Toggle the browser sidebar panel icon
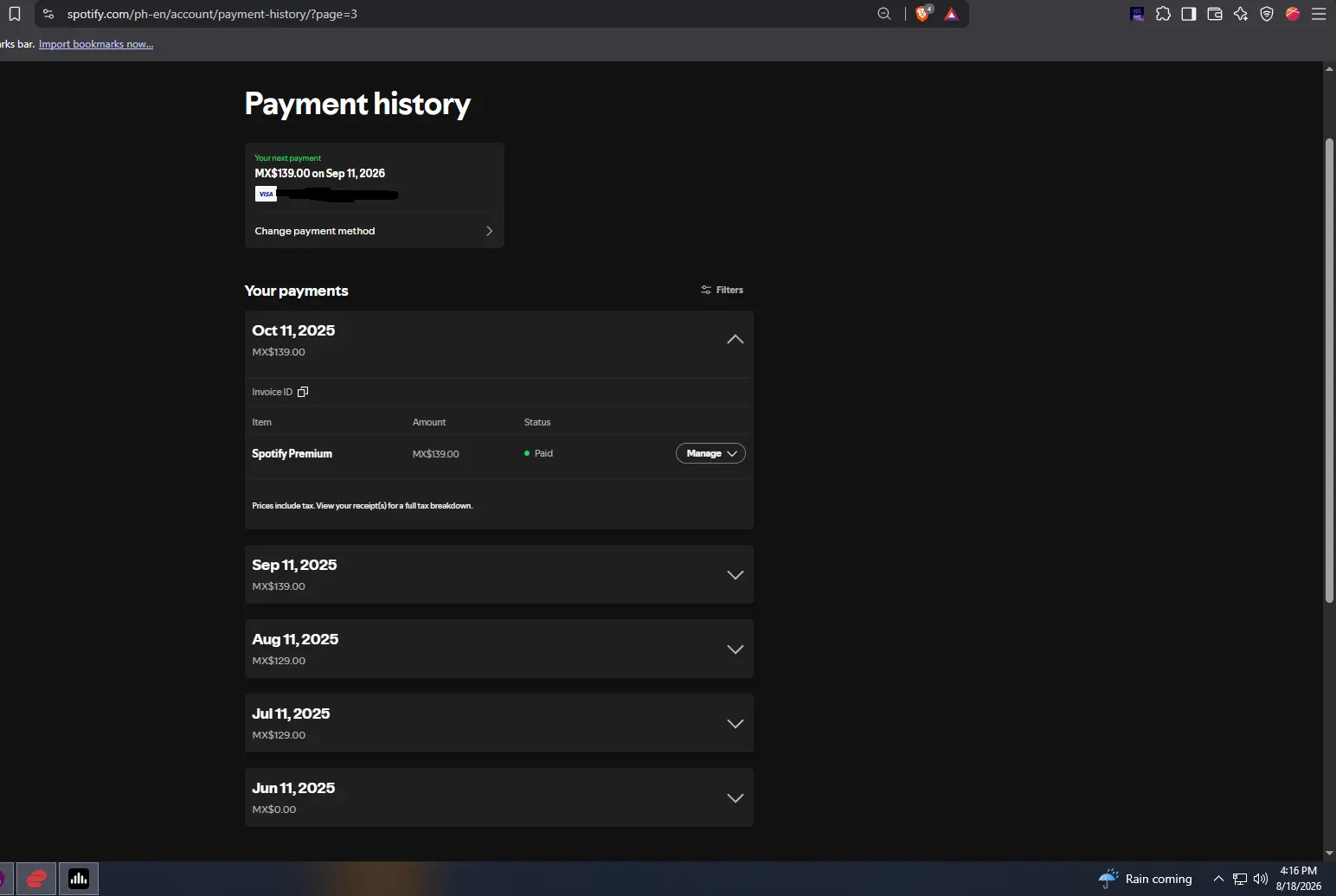Viewport: 1336px width, 896px height. tap(1189, 14)
